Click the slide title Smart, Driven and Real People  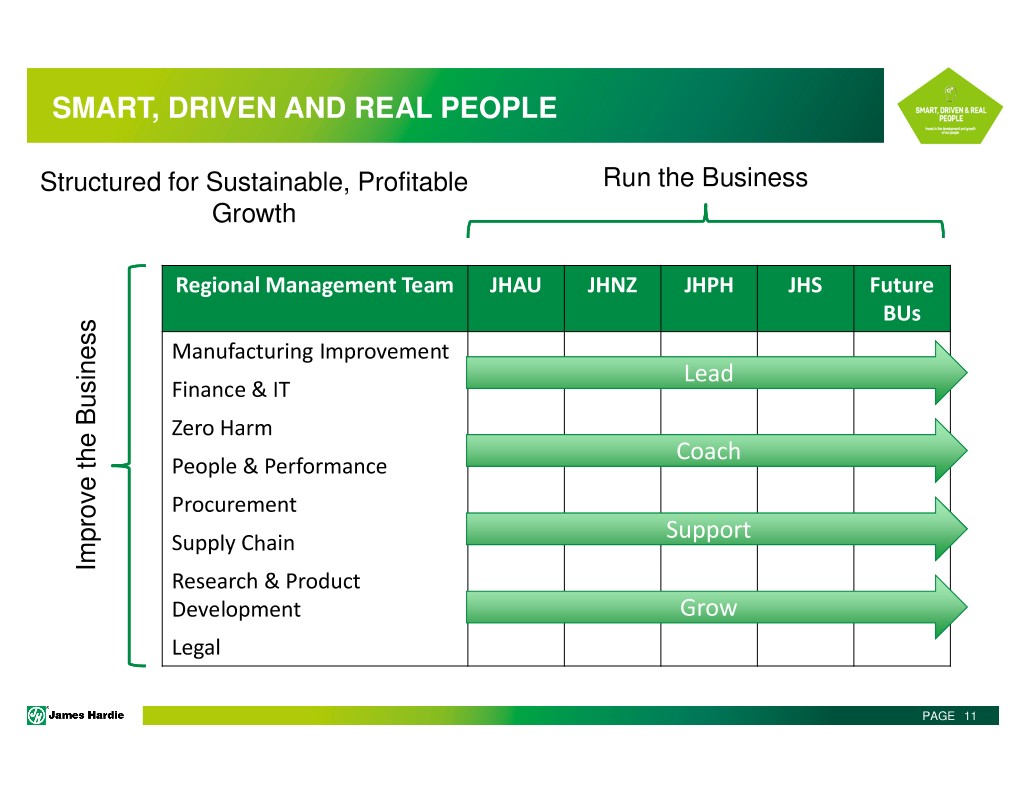point(304,107)
